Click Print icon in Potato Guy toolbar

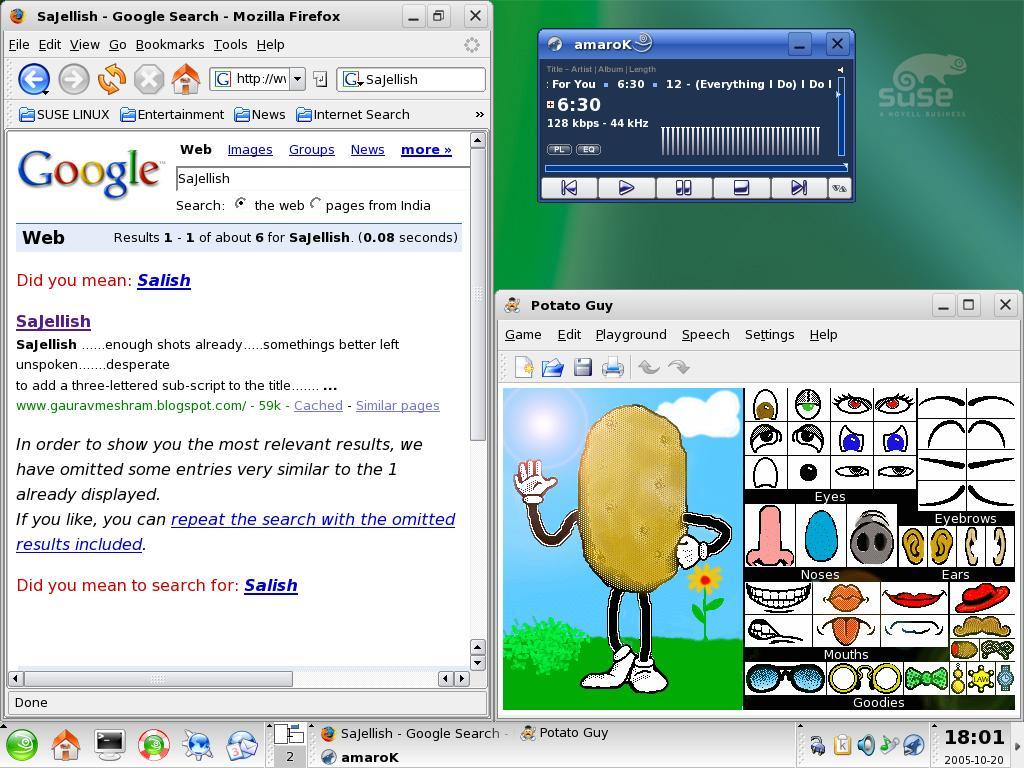pos(613,367)
